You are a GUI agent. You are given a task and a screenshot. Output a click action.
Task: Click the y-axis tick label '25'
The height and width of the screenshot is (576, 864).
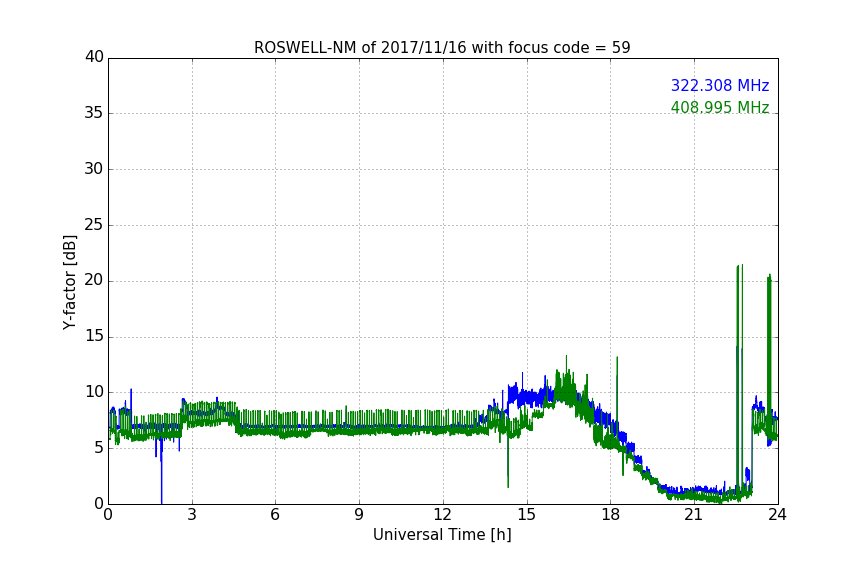(x=94, y=224)
